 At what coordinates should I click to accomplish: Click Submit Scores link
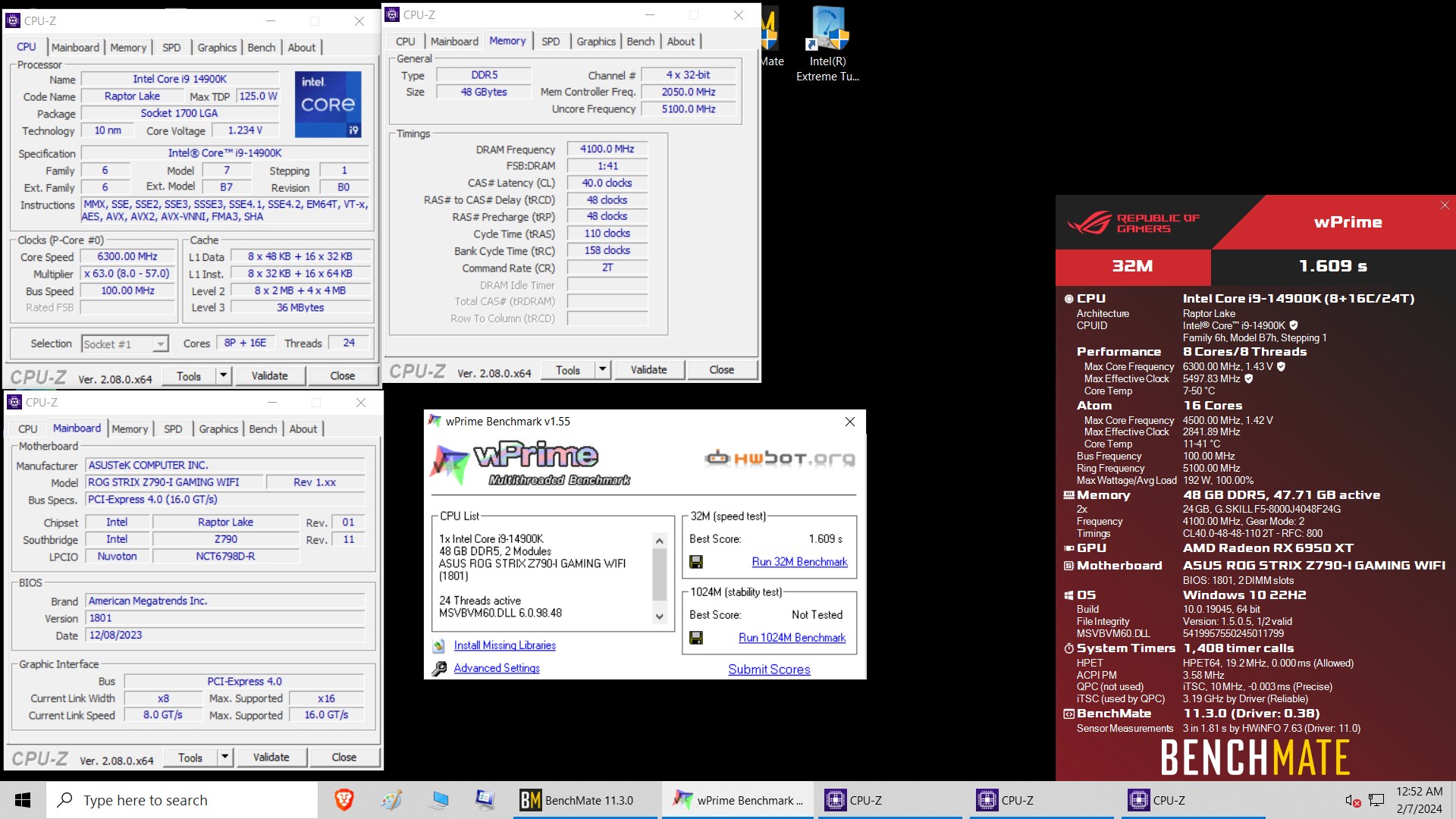(769, 670)
